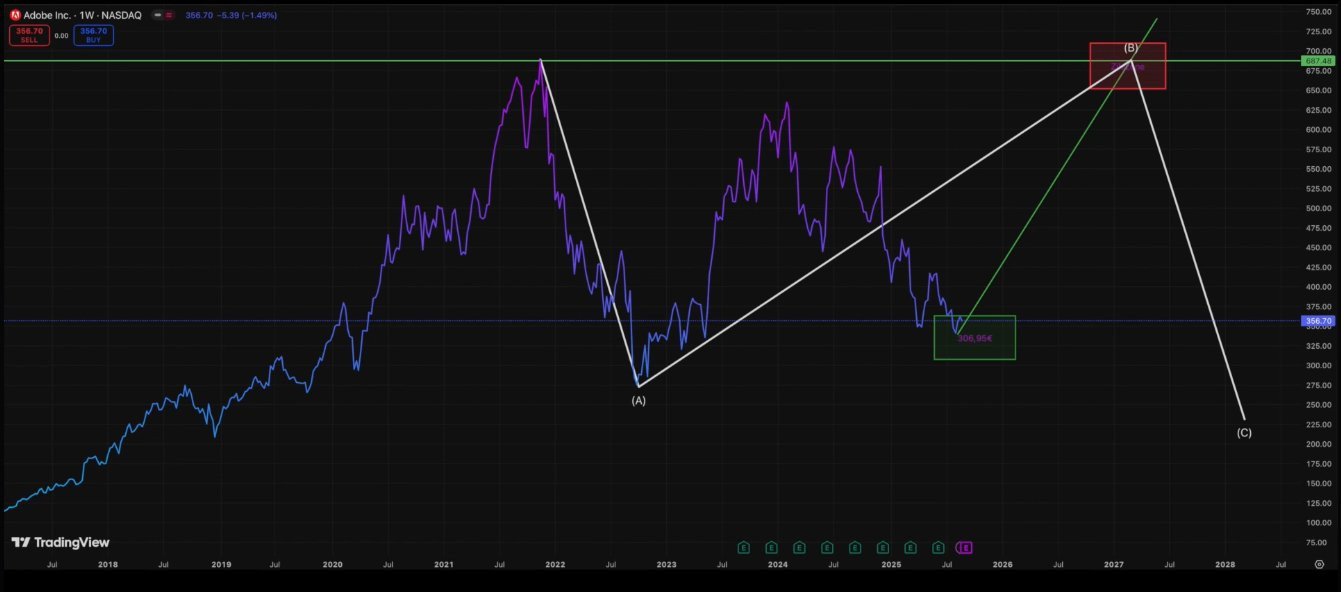Click the earnings icon below the 2025 label

click(884, 547)
